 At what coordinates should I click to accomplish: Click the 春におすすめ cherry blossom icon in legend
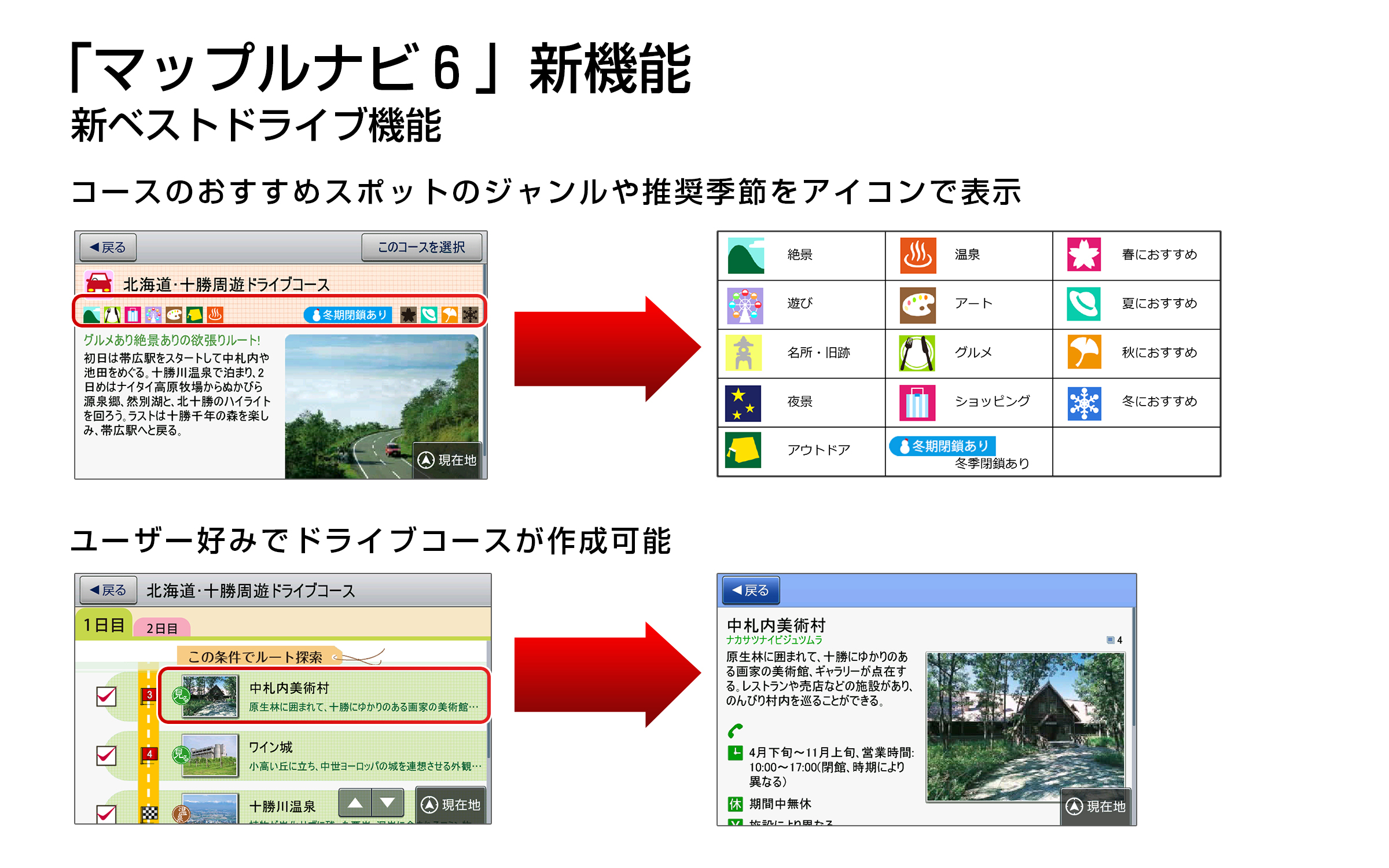[1084, 255]
